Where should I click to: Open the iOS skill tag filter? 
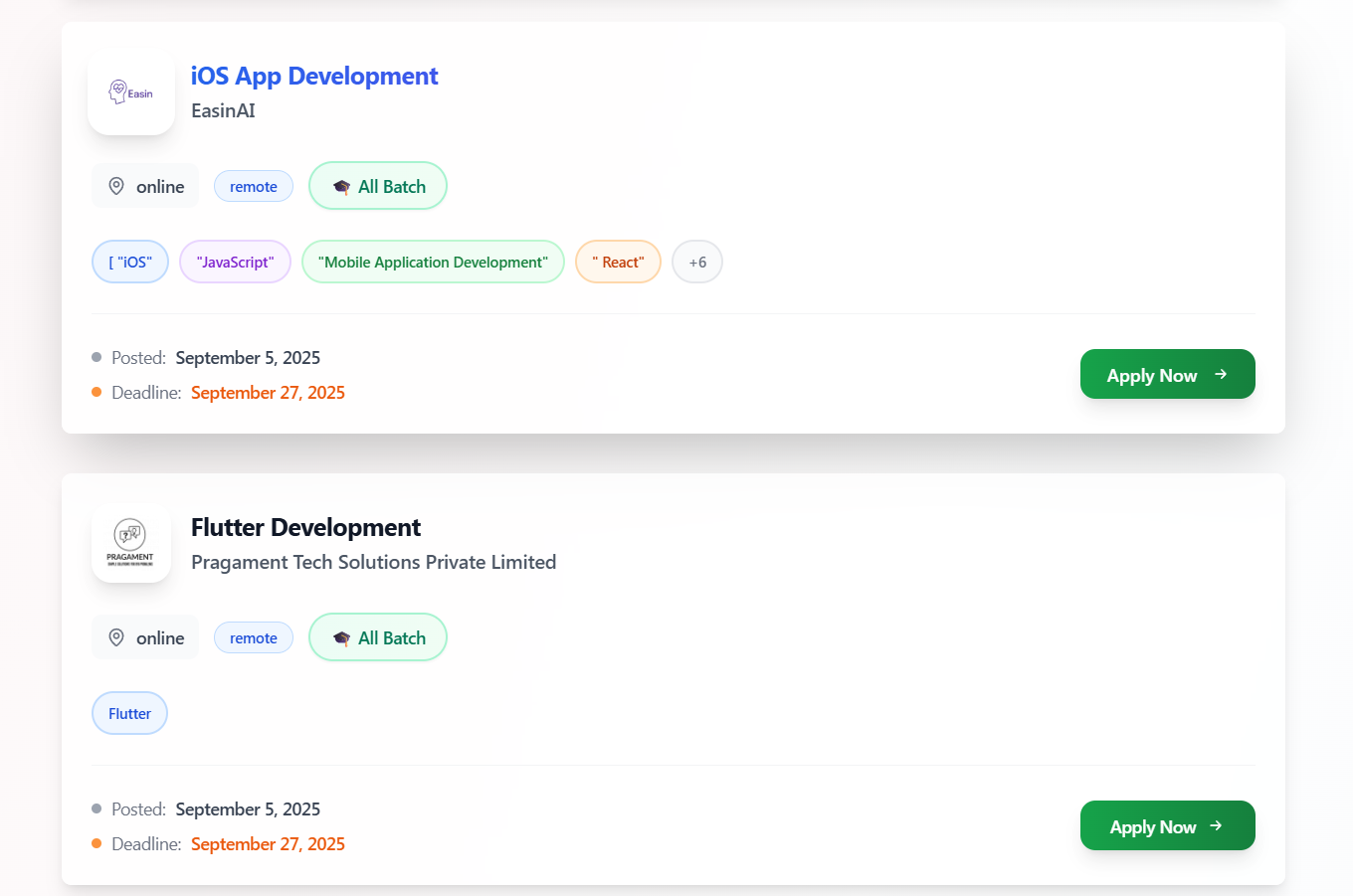129,262
